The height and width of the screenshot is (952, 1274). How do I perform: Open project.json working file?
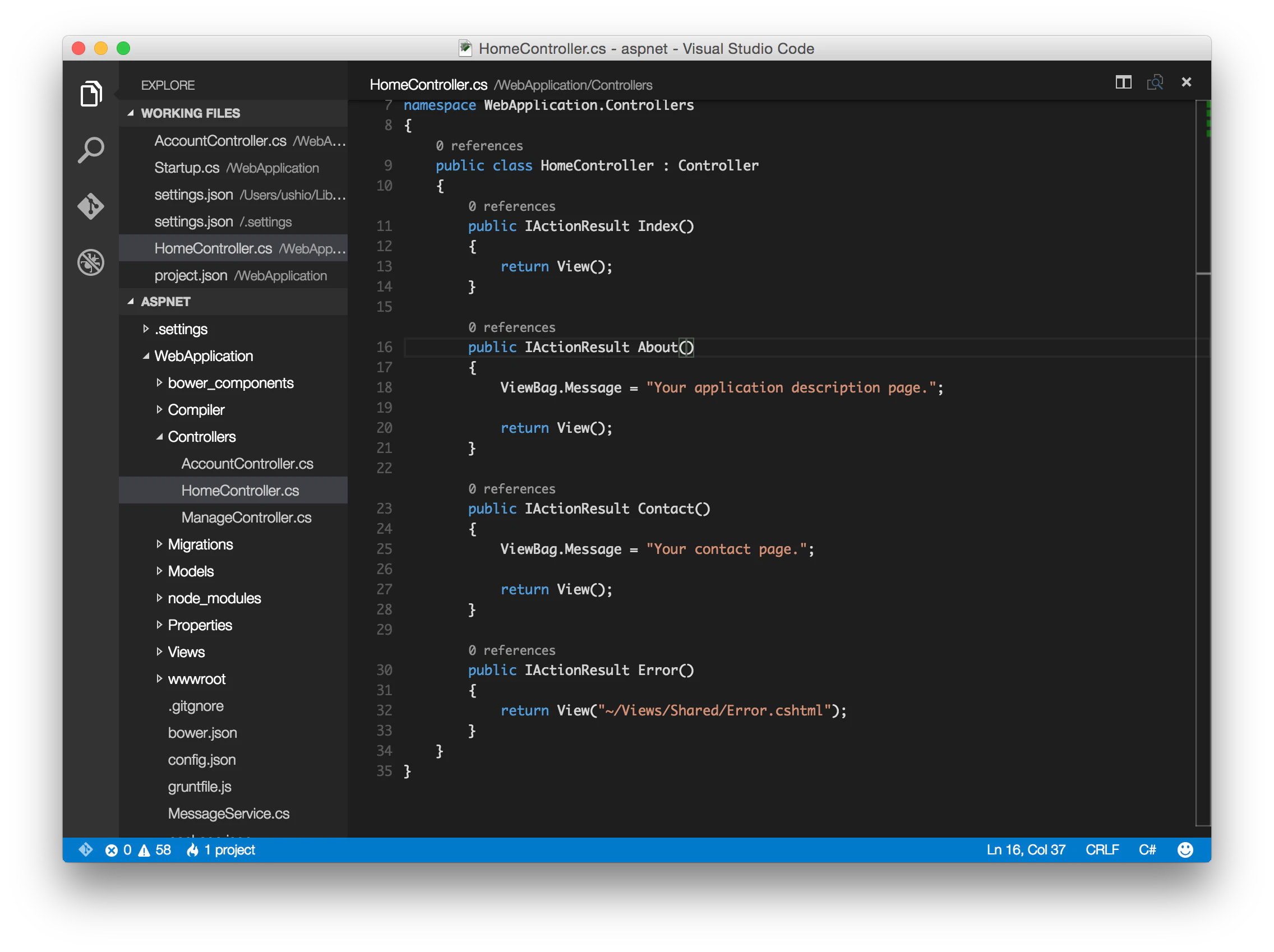tap(233, 275)
